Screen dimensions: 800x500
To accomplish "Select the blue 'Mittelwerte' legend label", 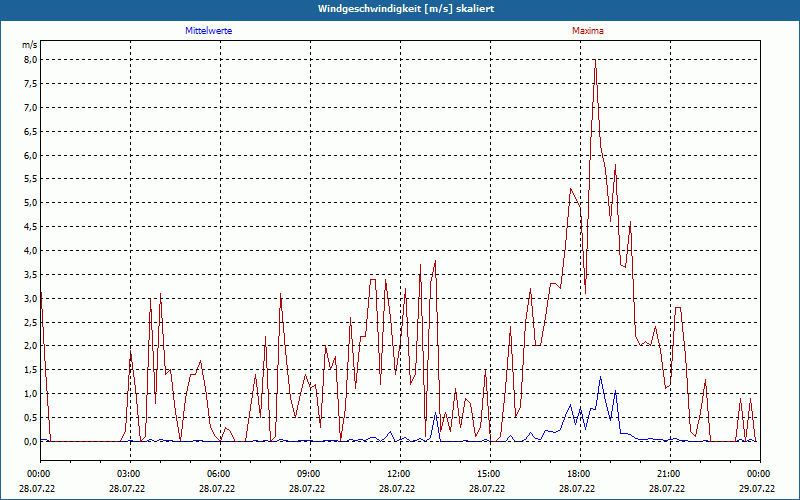I will point(209,31).
